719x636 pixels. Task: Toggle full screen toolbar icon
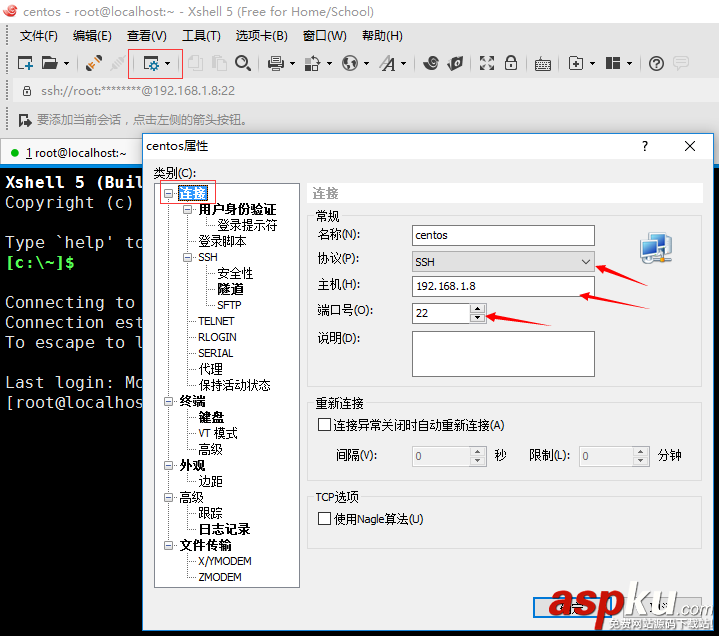(x=487, y=63)
